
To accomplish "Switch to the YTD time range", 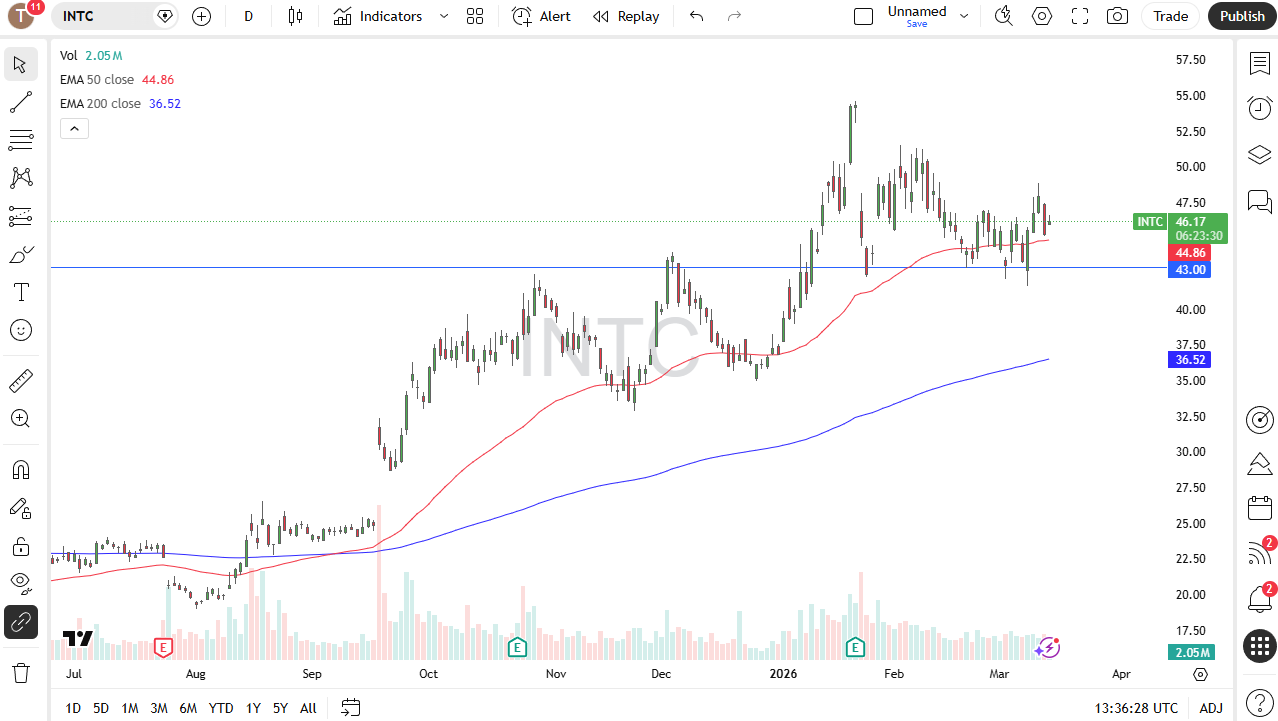I will (x=221, y=708).
